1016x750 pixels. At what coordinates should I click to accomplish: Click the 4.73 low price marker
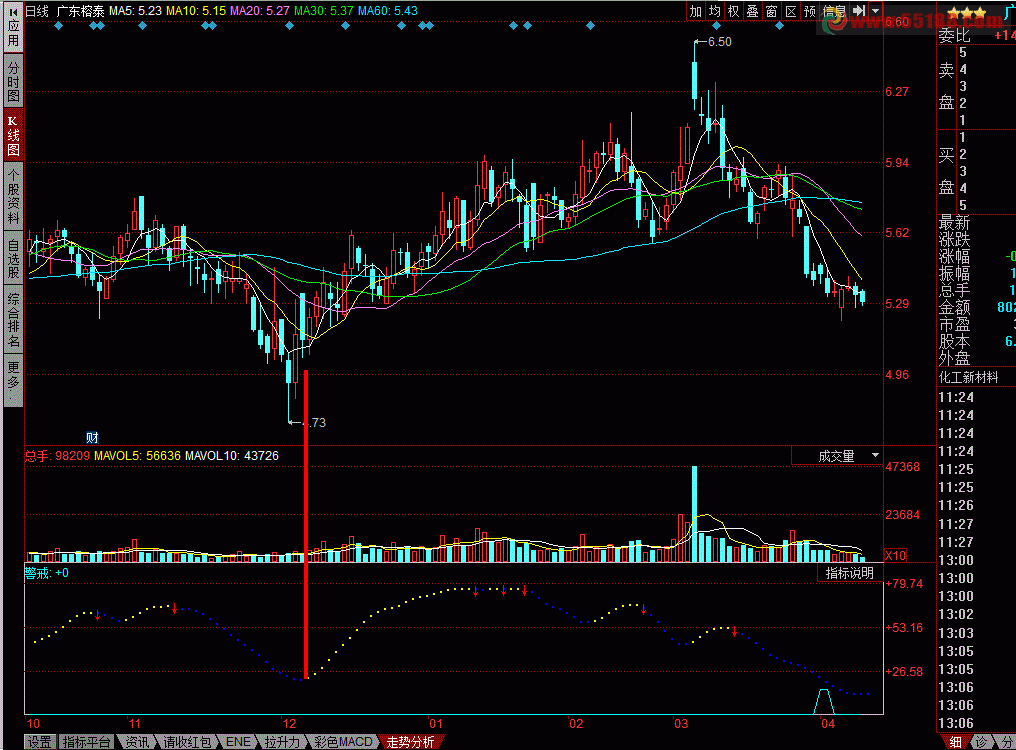click(x=314, y=423)
